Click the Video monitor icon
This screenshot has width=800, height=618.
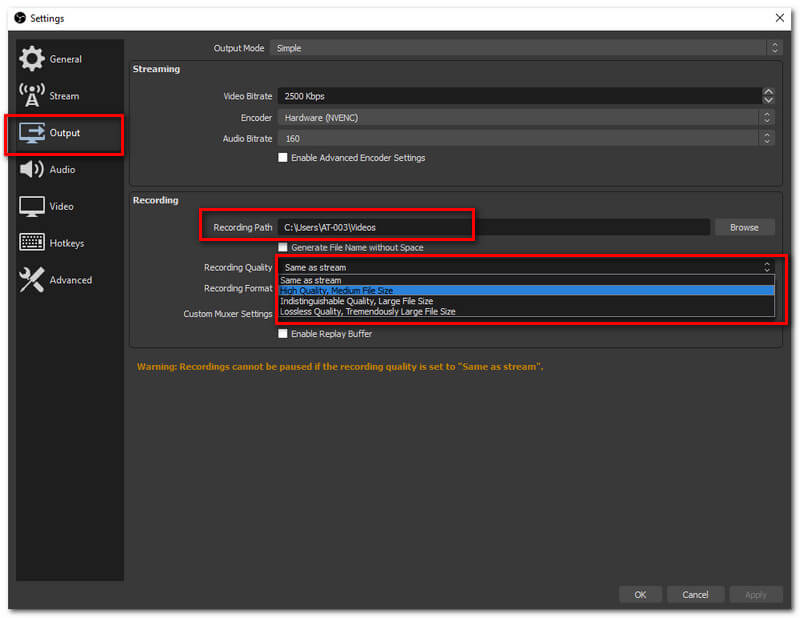32,207
